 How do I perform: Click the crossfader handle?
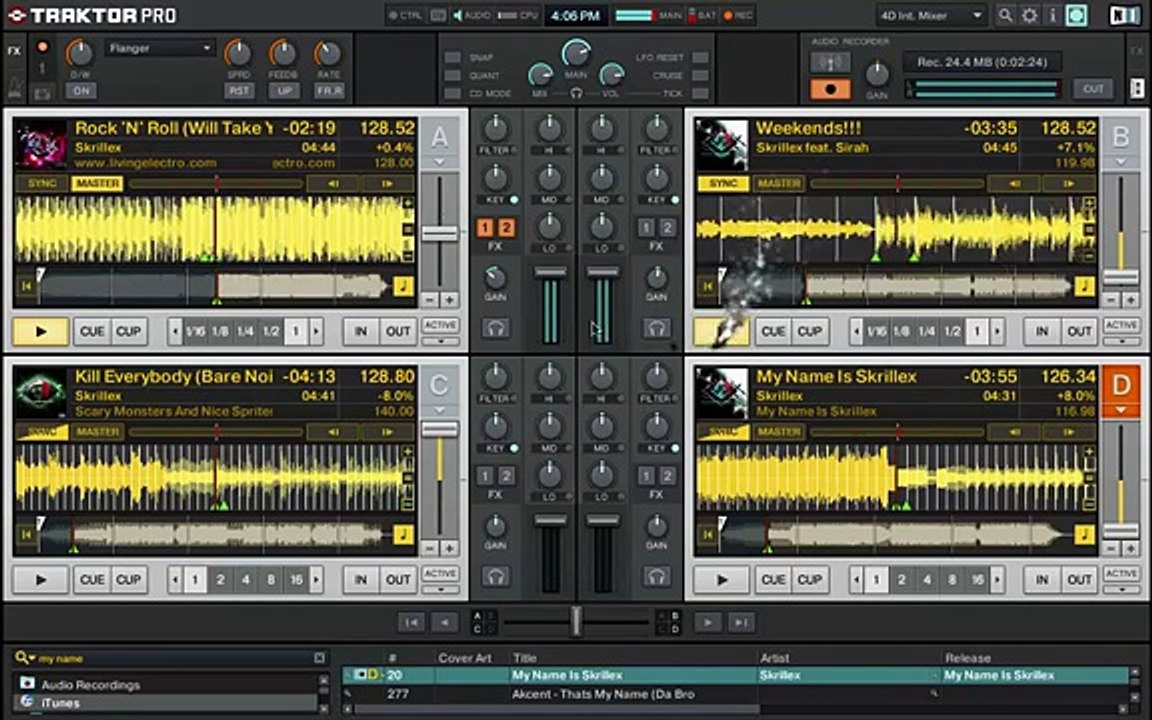click(x=576, y=622)
